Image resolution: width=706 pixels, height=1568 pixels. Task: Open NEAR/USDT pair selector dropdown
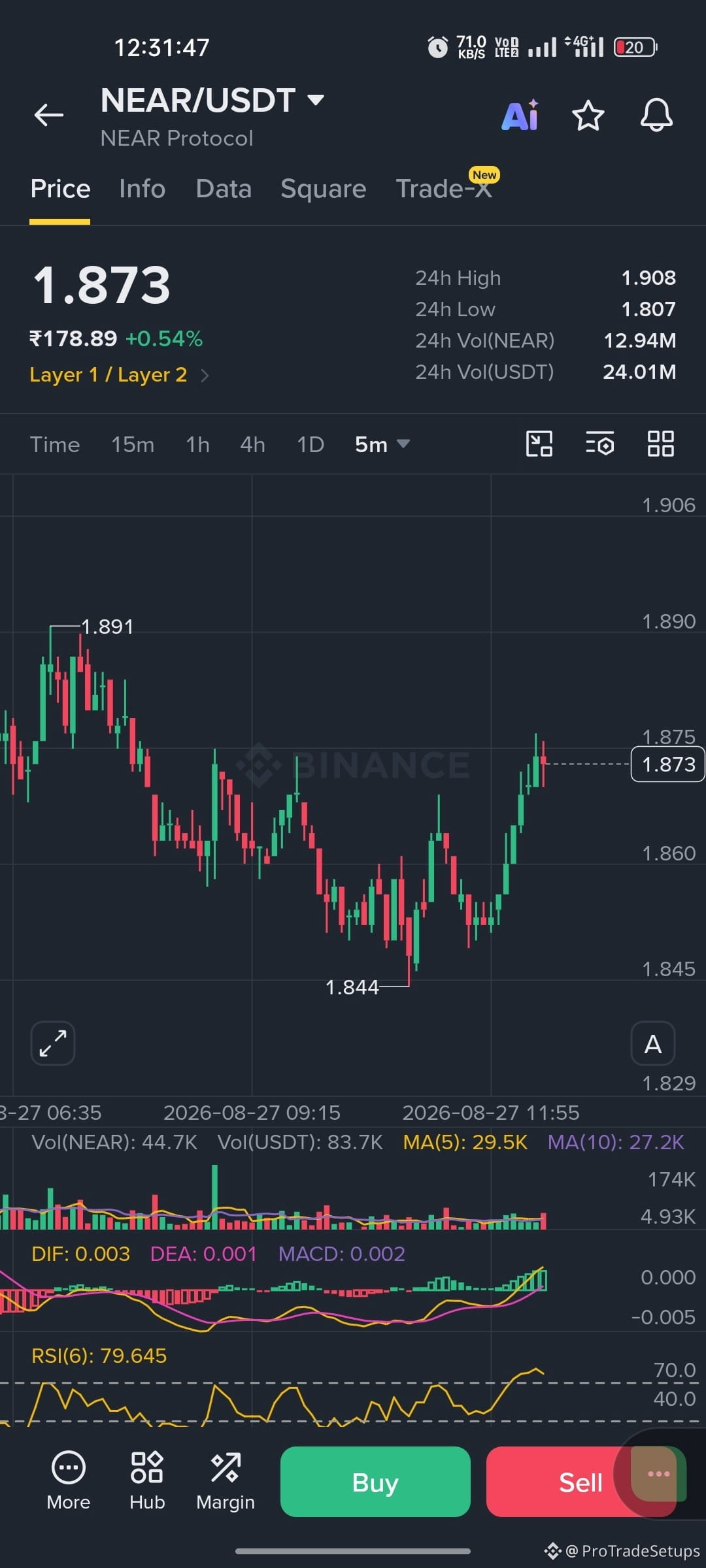click(x=212, y=100)
